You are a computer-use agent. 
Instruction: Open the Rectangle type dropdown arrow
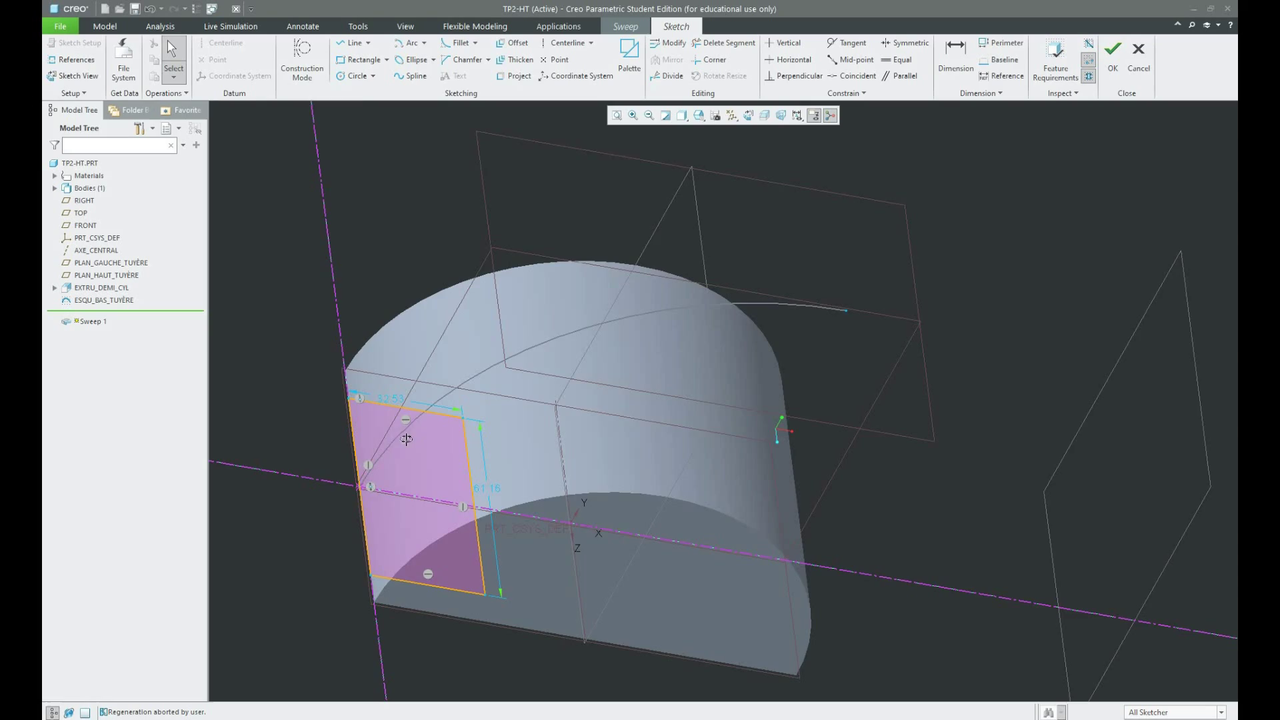click(x=386, y=60)
